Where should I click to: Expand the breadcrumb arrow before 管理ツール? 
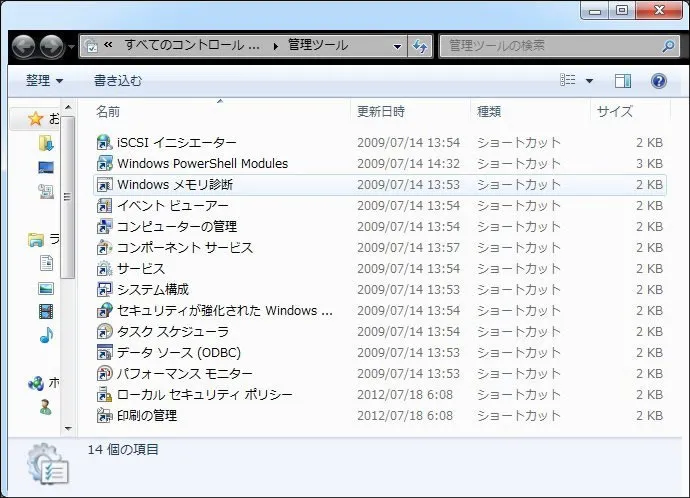click(275, 46)
